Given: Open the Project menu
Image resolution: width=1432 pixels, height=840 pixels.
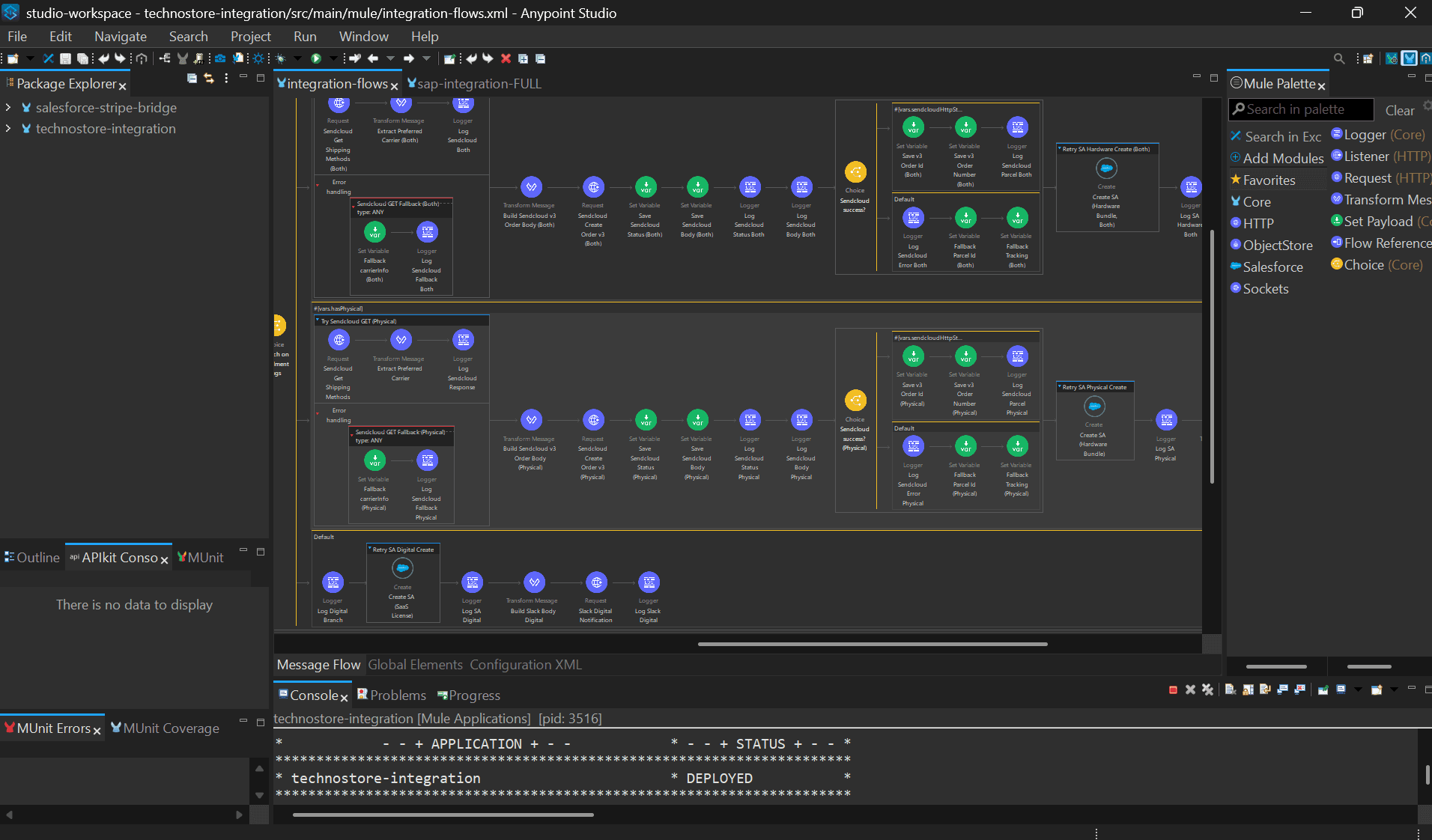Looking at the screenshot, I should coord(251,36).
